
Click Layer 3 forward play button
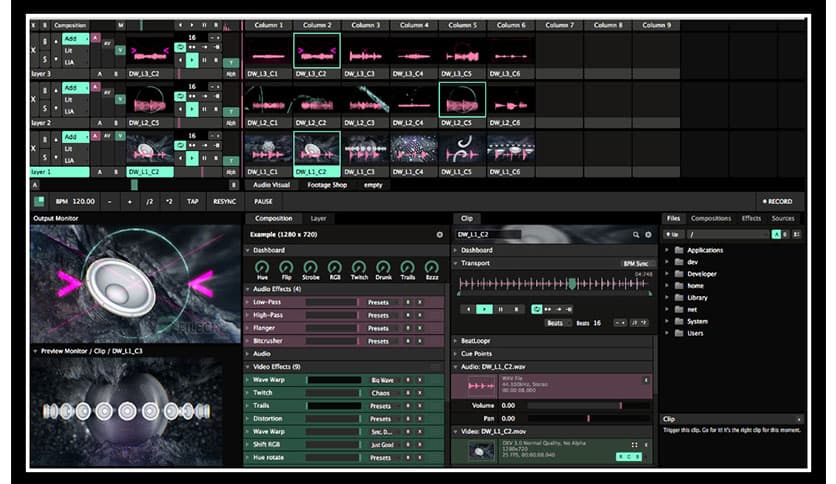pos(192,60)
